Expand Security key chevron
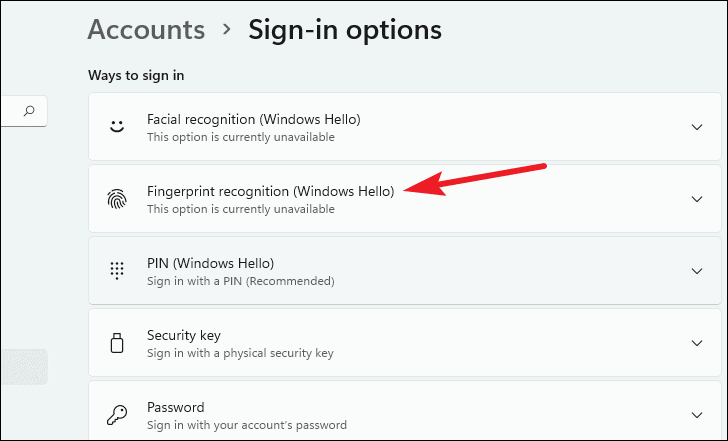The image size is (728, 441). pos(697,343)
